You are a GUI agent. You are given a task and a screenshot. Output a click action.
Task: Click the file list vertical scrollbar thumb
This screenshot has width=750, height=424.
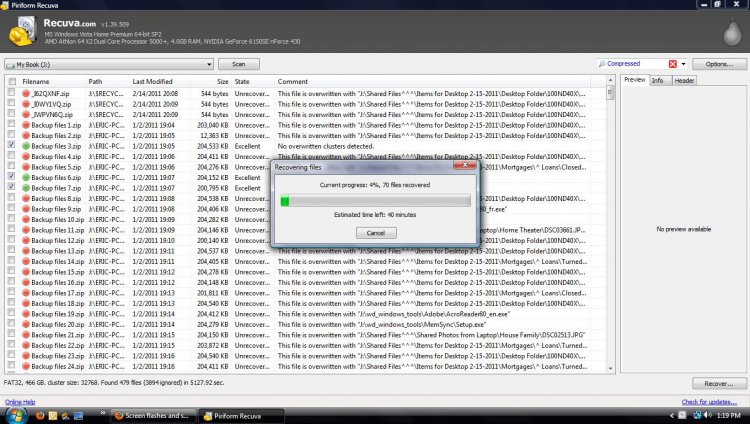click(x=610, y=92)
